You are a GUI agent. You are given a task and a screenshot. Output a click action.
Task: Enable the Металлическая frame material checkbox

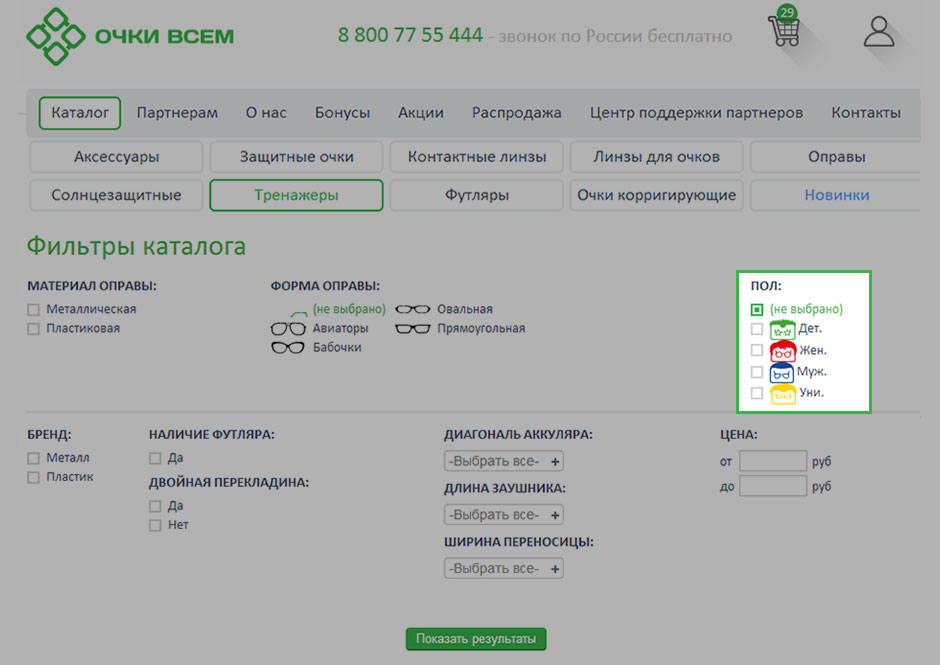[34, 310]
